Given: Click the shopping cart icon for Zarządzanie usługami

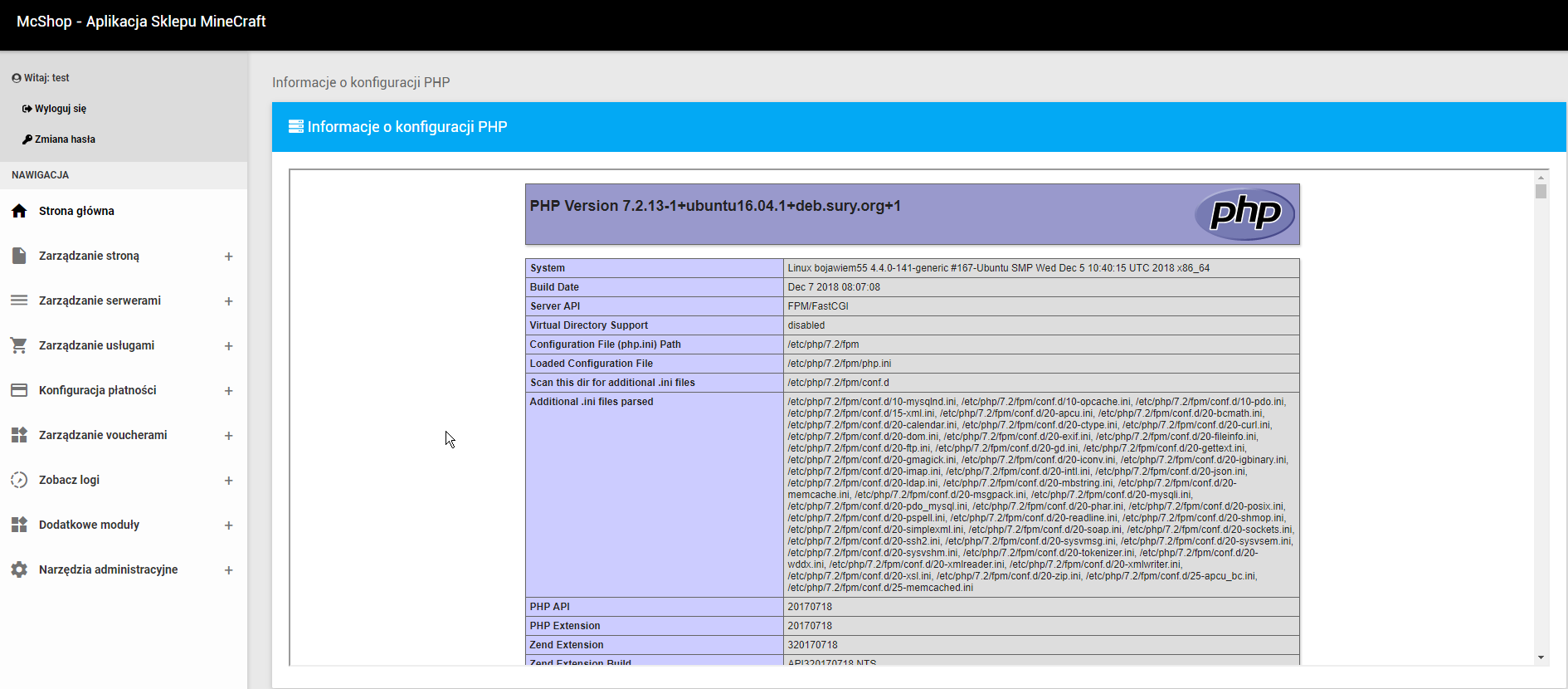Looking at the screenshot, I should pyautogui.click(x=19, y=345).
